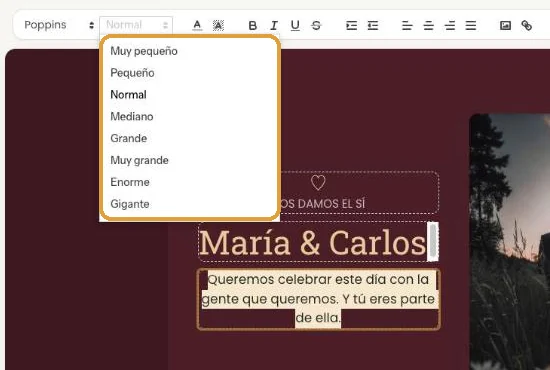Choose Enorme font size

coord(190,182)
